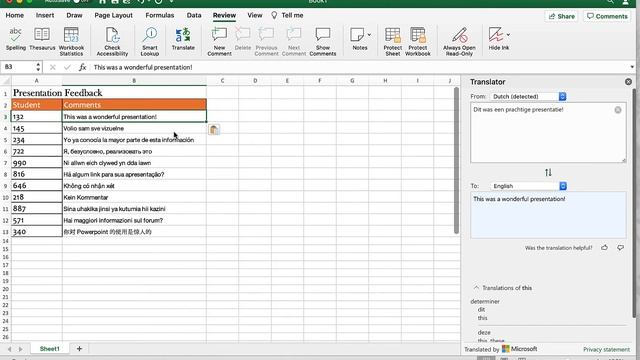Close the Translator pane
Viewport: 640px width, 360px height.
tap(628, 82)
